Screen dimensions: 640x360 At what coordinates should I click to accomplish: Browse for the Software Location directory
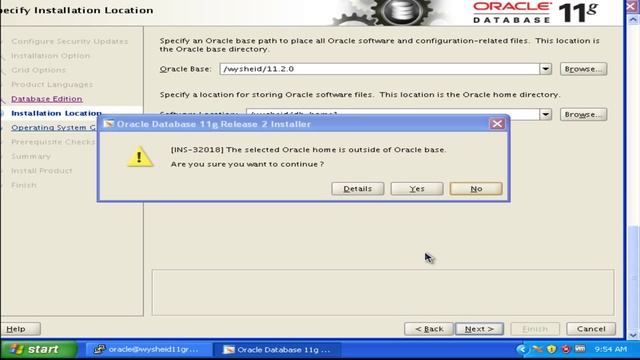(583, 114)
